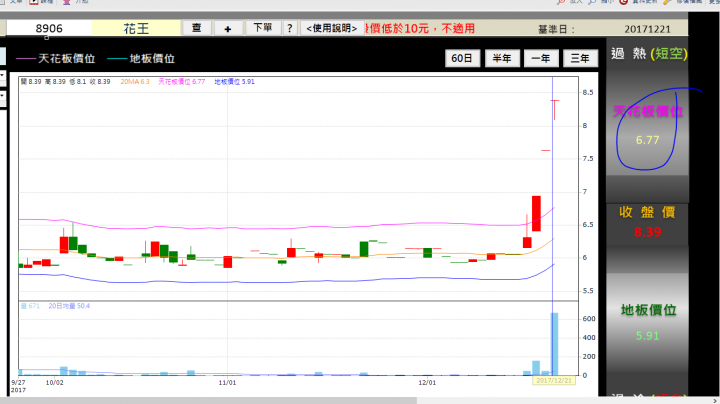Click the green 地板價位 heading in the right panel
Screen dimensions: 720x404
tap(648, 310)
